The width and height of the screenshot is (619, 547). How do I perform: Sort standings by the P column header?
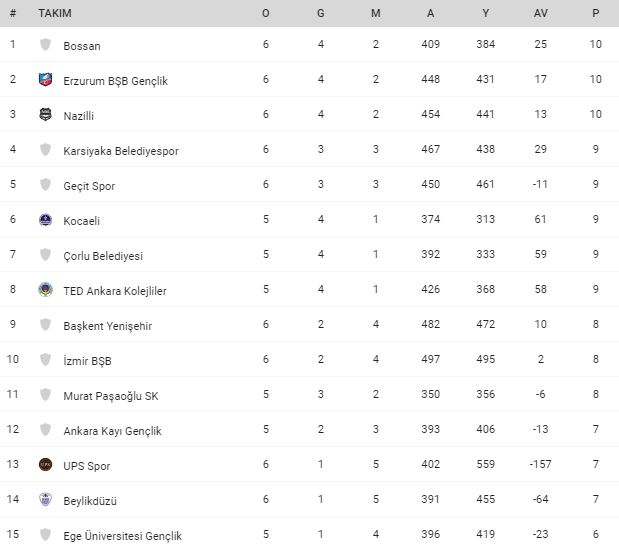(595, 13)
